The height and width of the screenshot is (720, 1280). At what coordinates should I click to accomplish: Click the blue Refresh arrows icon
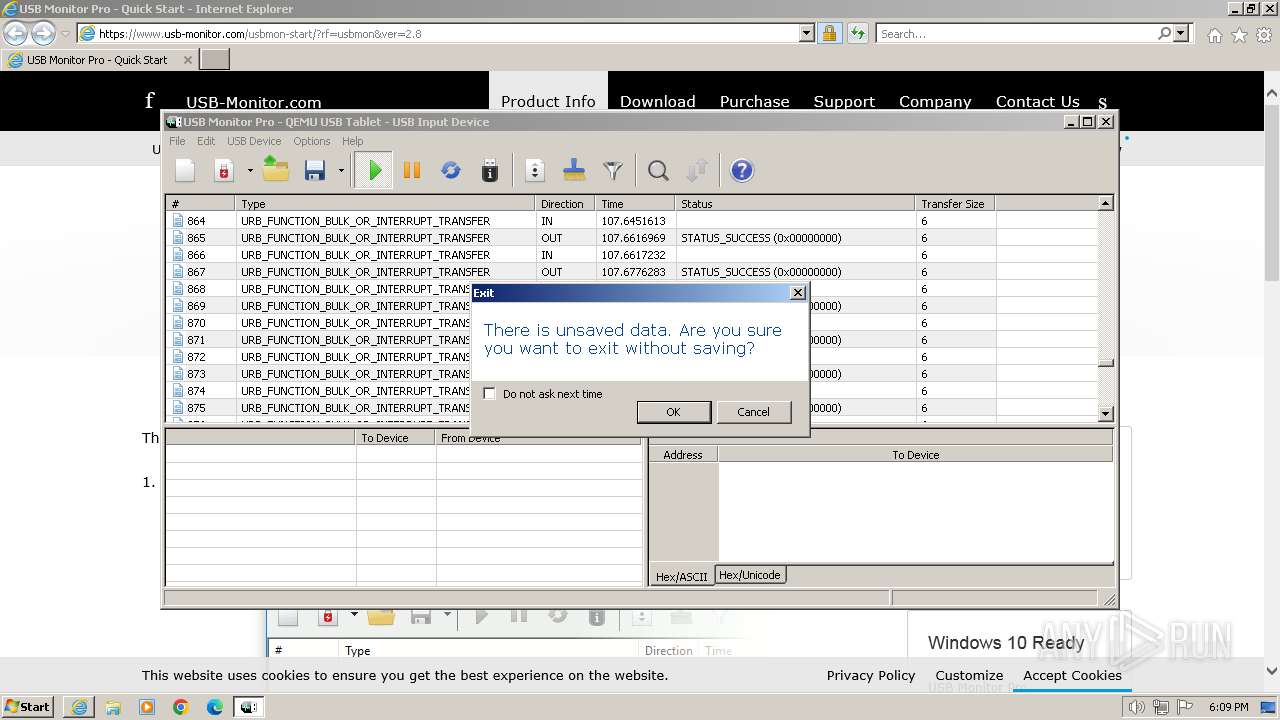[x=451, y=171]
